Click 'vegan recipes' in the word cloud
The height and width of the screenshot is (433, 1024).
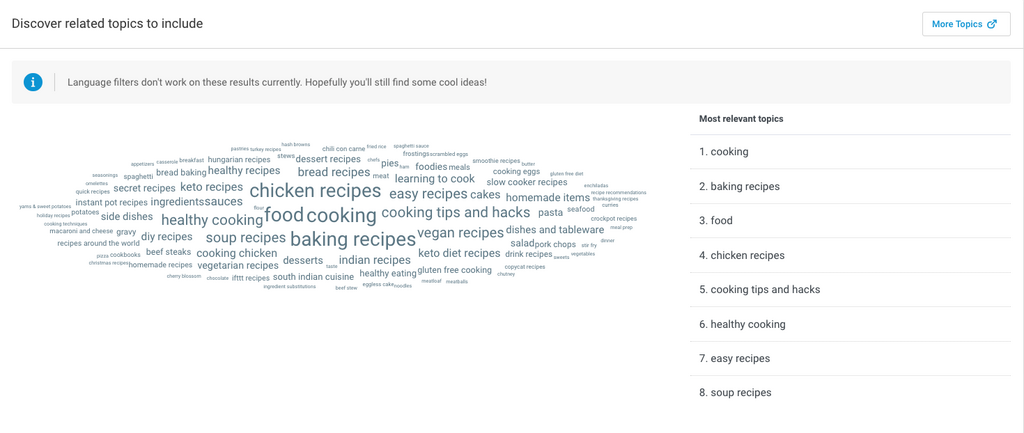460,233
